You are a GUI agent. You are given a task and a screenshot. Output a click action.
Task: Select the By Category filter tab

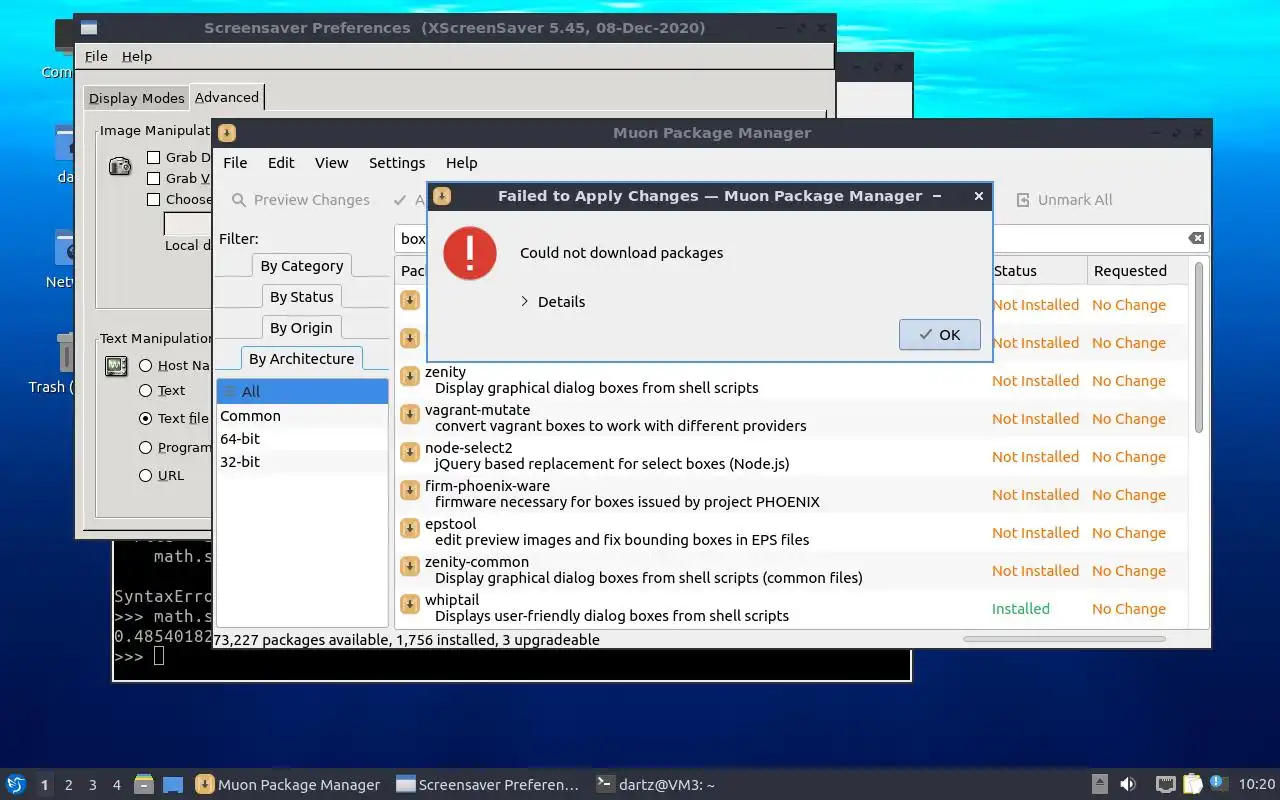[301, 266]
